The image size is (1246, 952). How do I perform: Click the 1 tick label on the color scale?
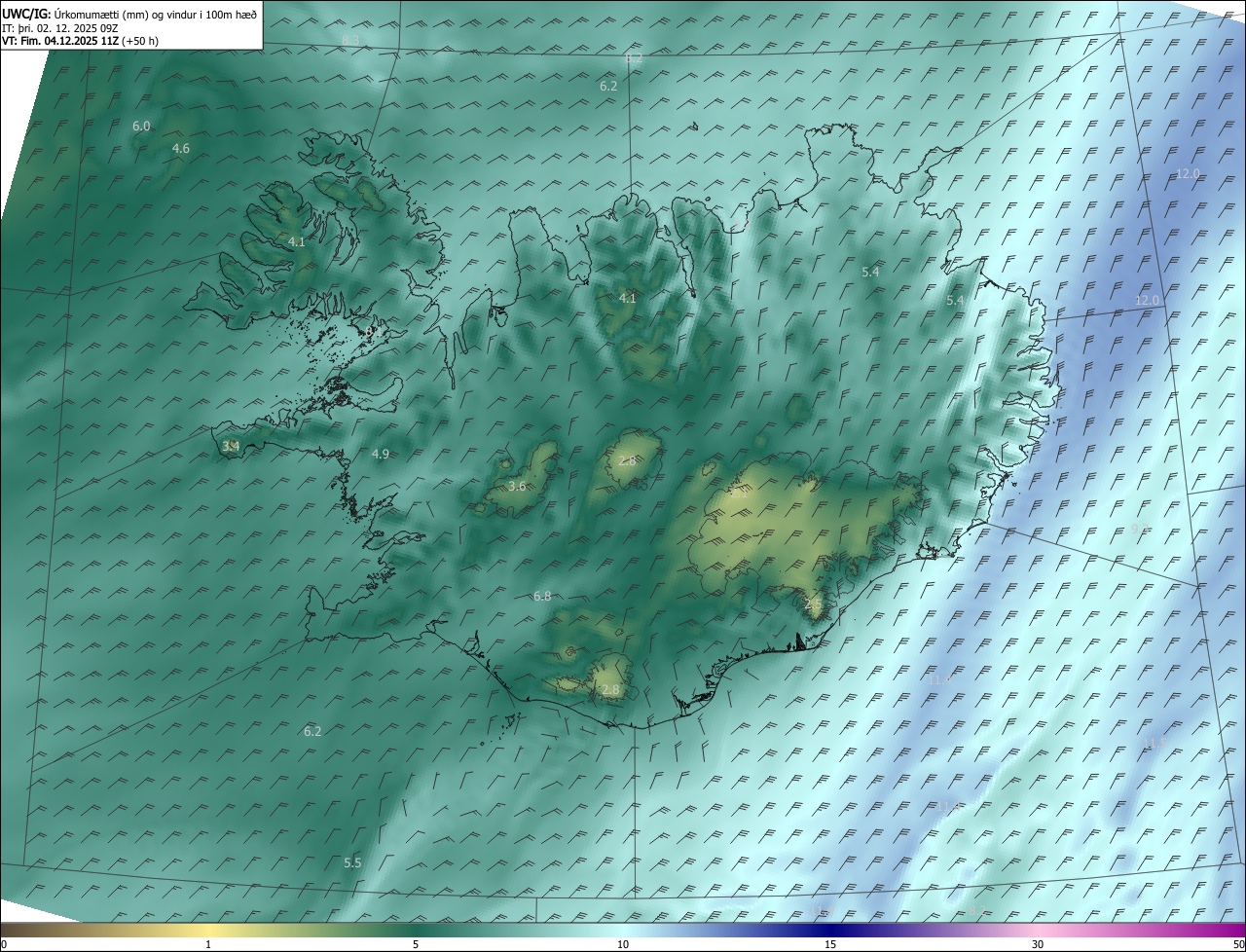[x=208, y=944]
